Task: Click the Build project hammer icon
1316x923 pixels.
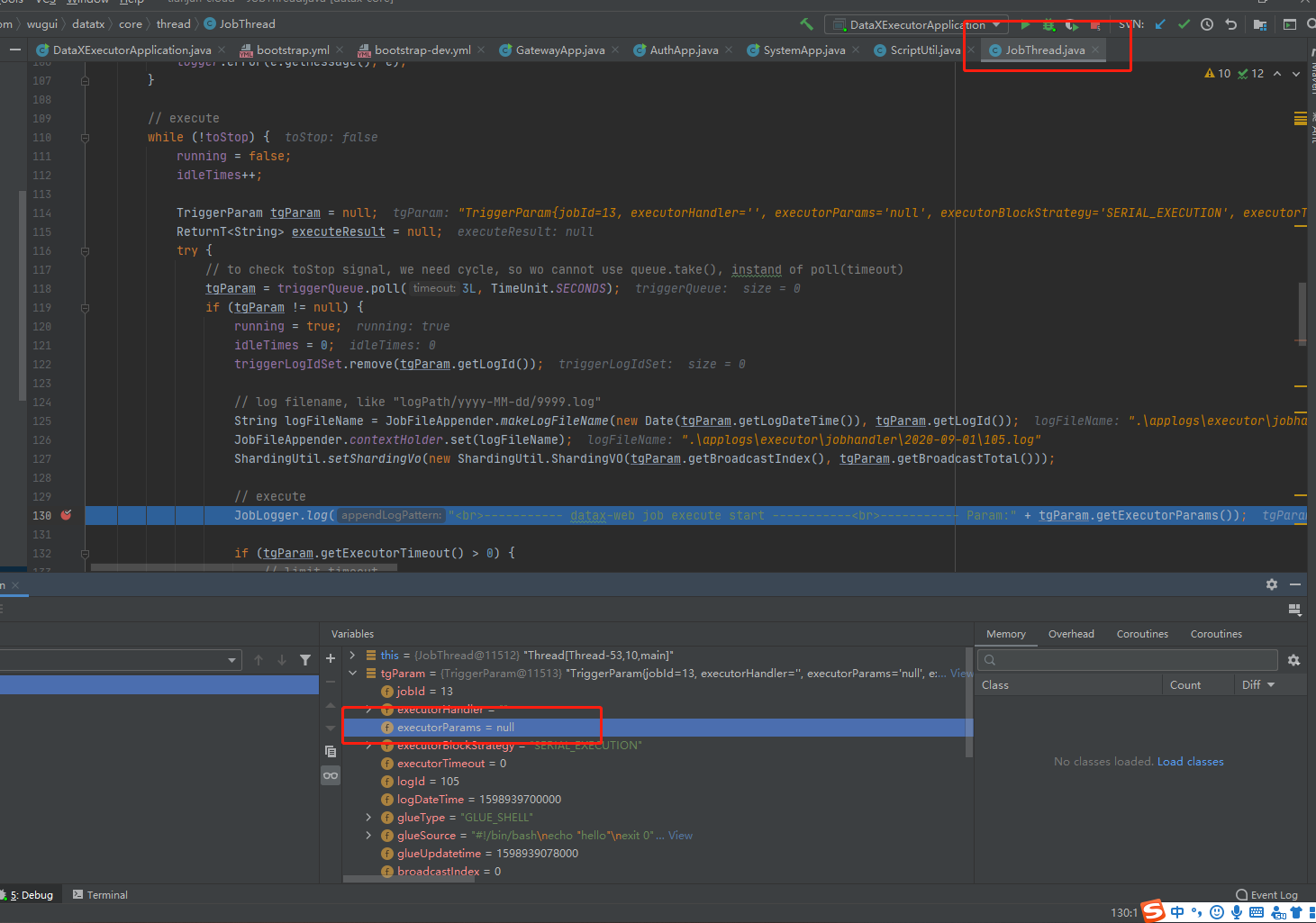Action: tap(806, 24)
